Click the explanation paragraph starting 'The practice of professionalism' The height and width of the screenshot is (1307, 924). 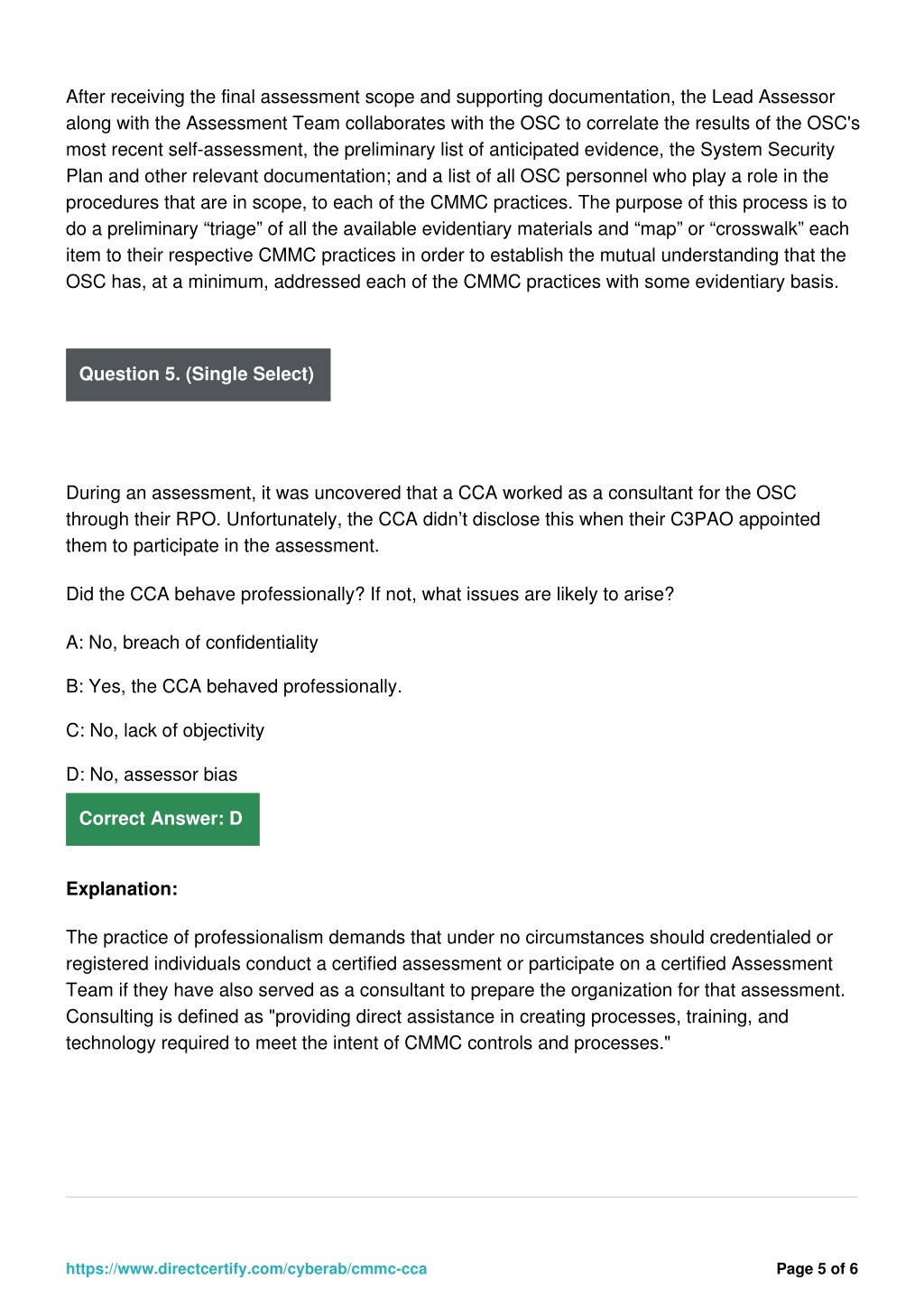[x=456, y=990]
